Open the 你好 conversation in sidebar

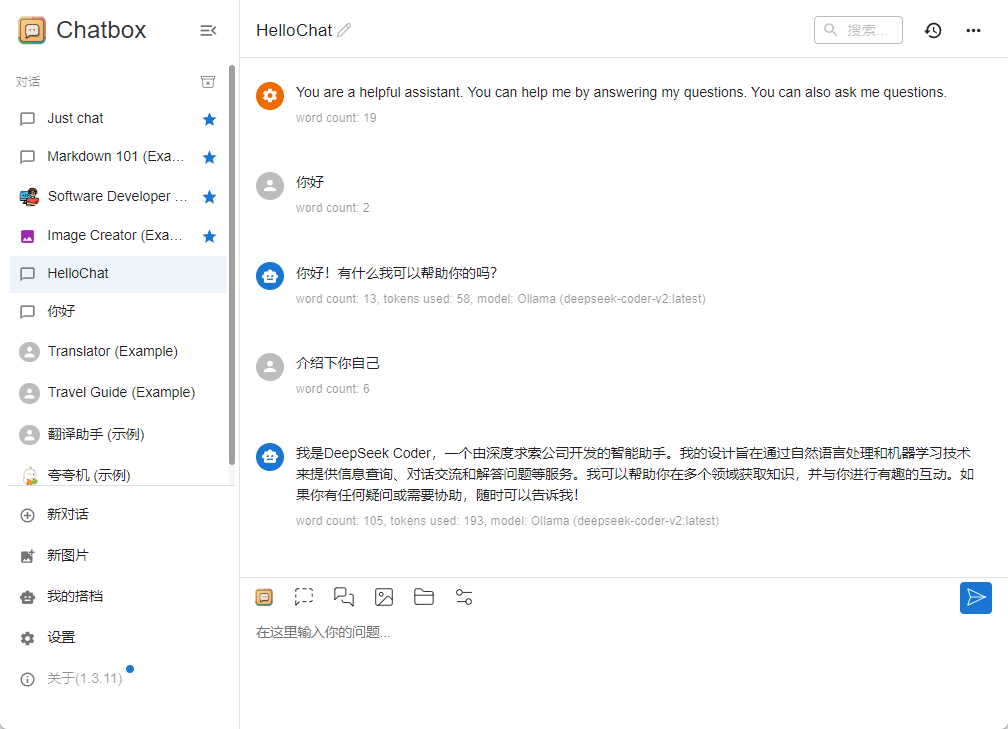tap(118, 312)
